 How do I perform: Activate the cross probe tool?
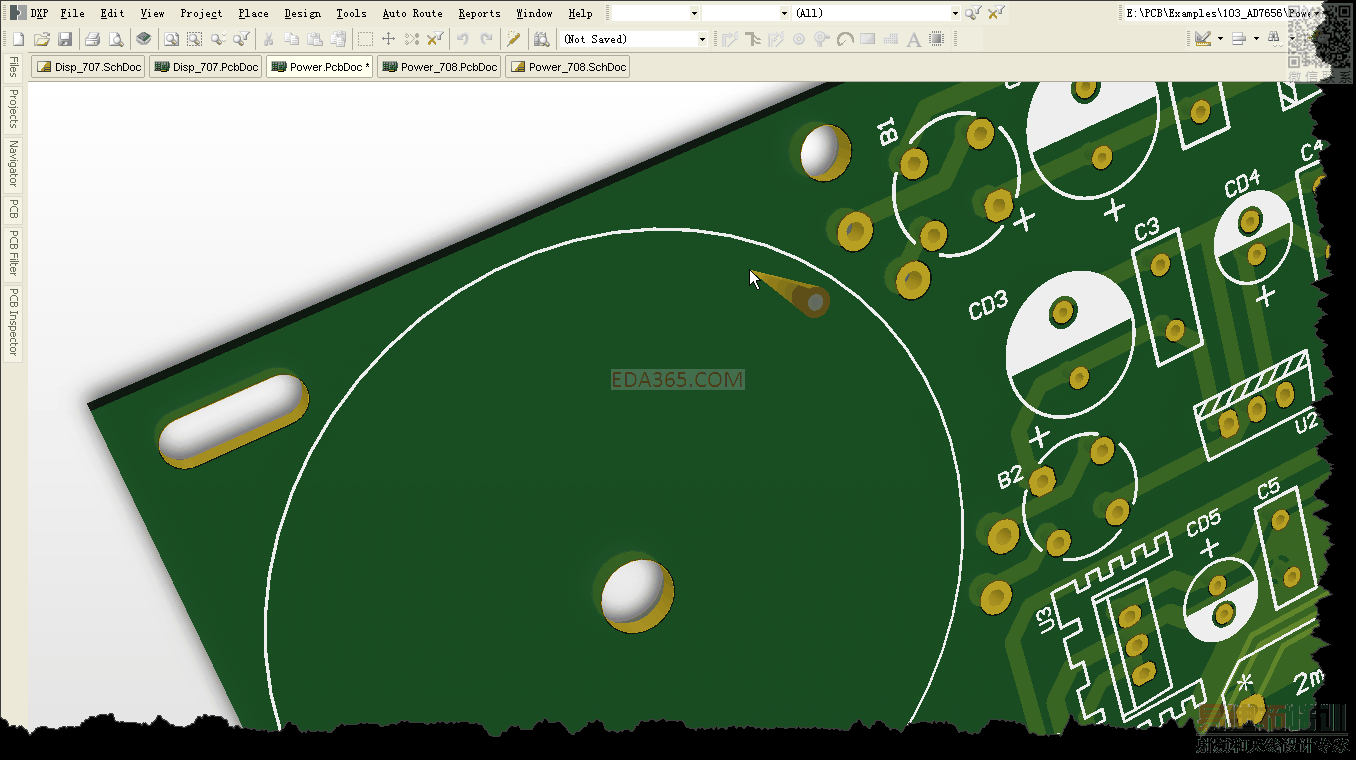[514, 39]
